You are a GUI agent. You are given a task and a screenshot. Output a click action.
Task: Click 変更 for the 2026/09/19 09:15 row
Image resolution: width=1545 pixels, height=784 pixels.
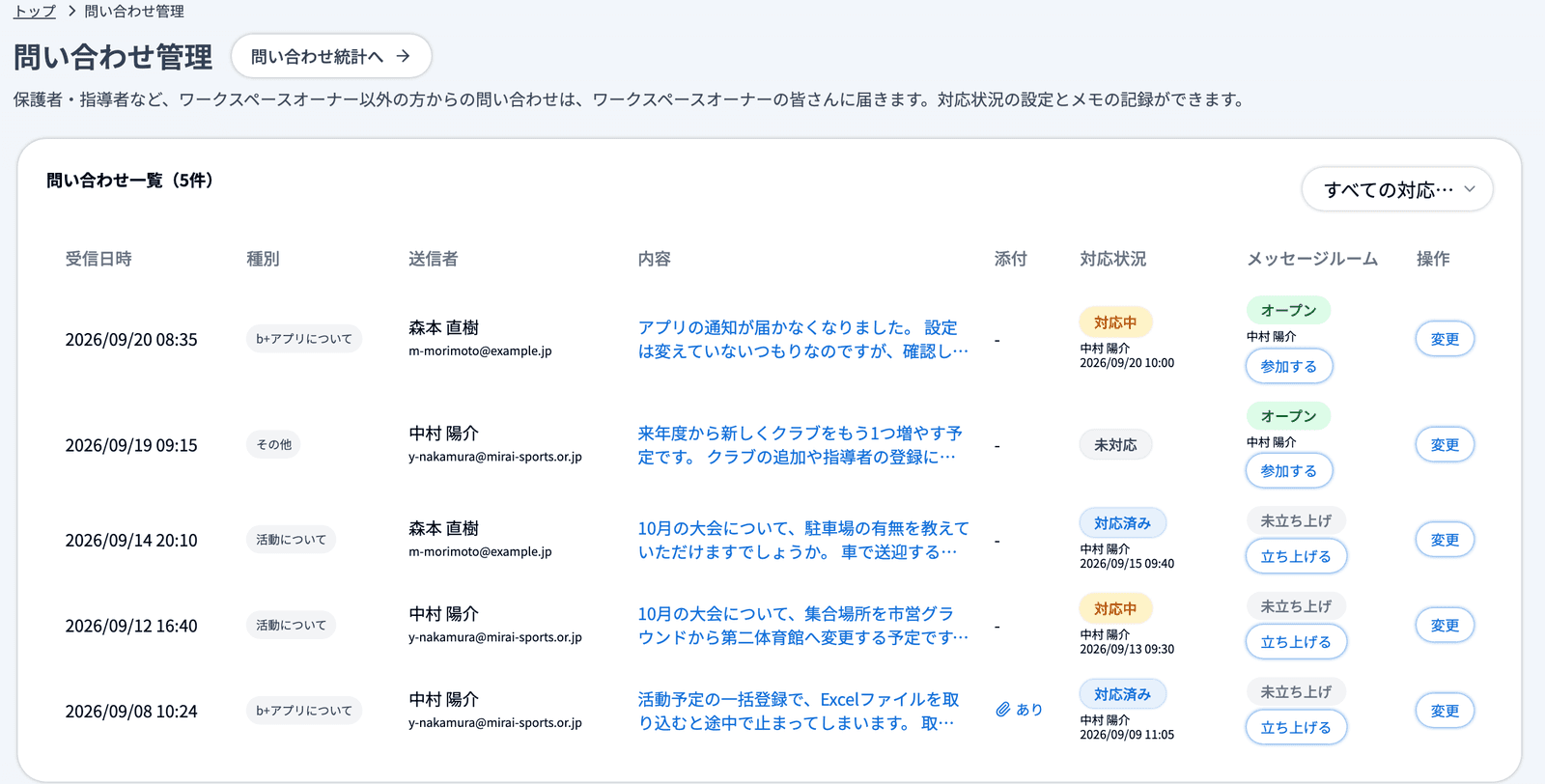click(x=1445, y=445)
